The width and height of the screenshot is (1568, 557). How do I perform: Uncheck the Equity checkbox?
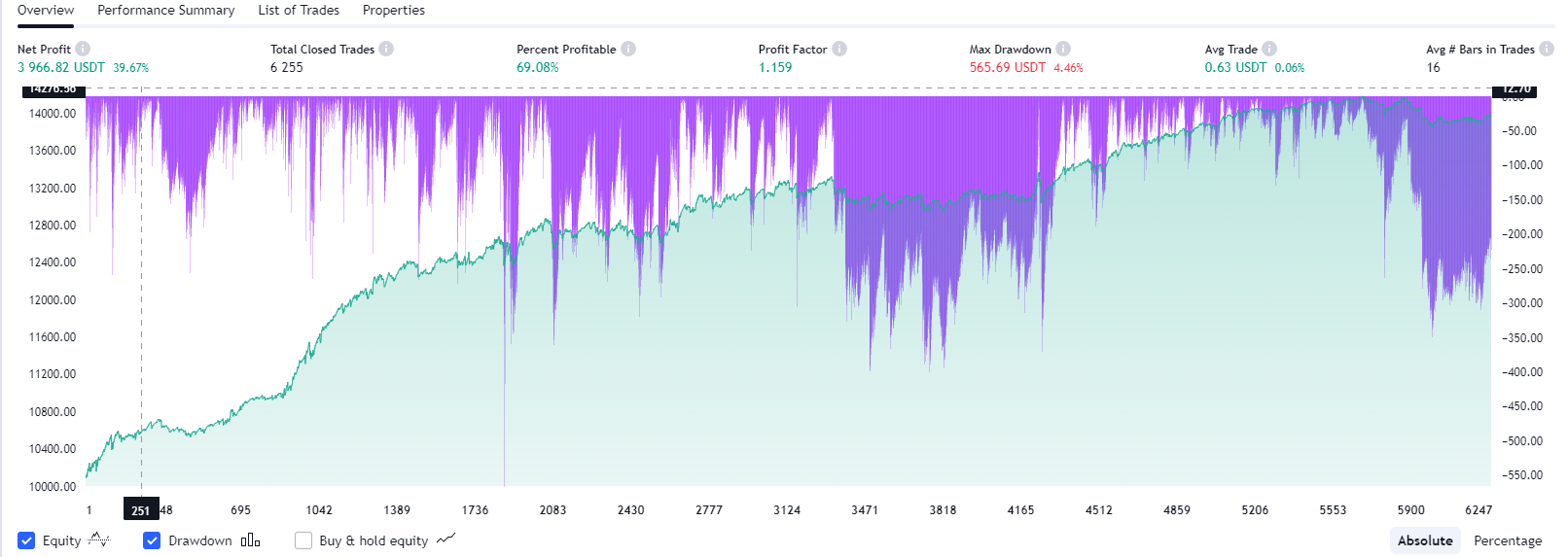[26, 540]
